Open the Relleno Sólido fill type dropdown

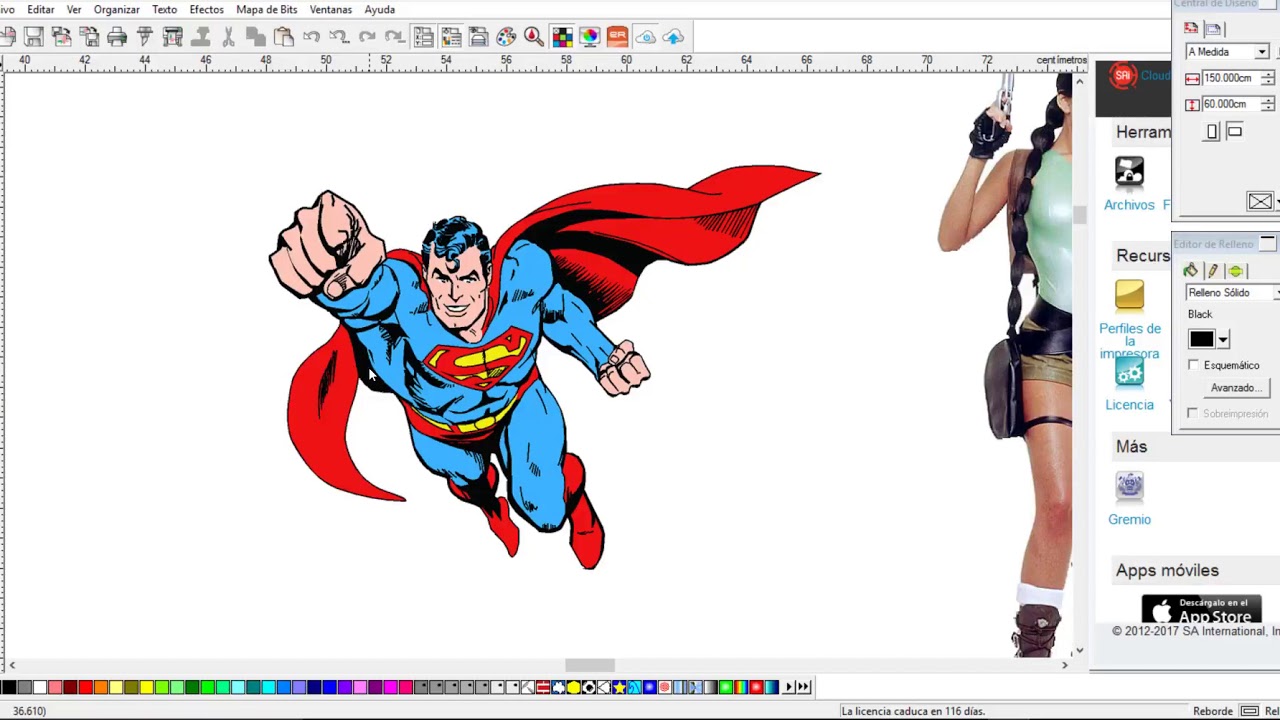click(x=1276, y=293)
